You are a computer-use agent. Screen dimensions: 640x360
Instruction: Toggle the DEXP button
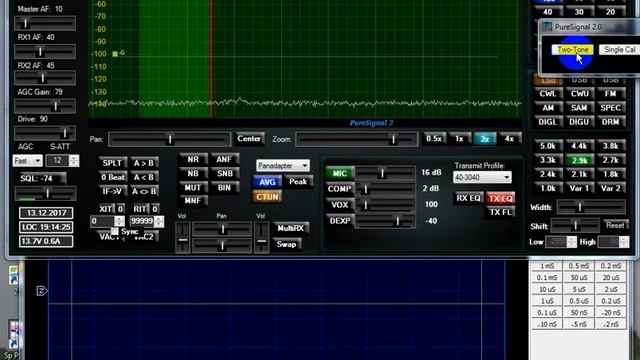pos(340,221)
